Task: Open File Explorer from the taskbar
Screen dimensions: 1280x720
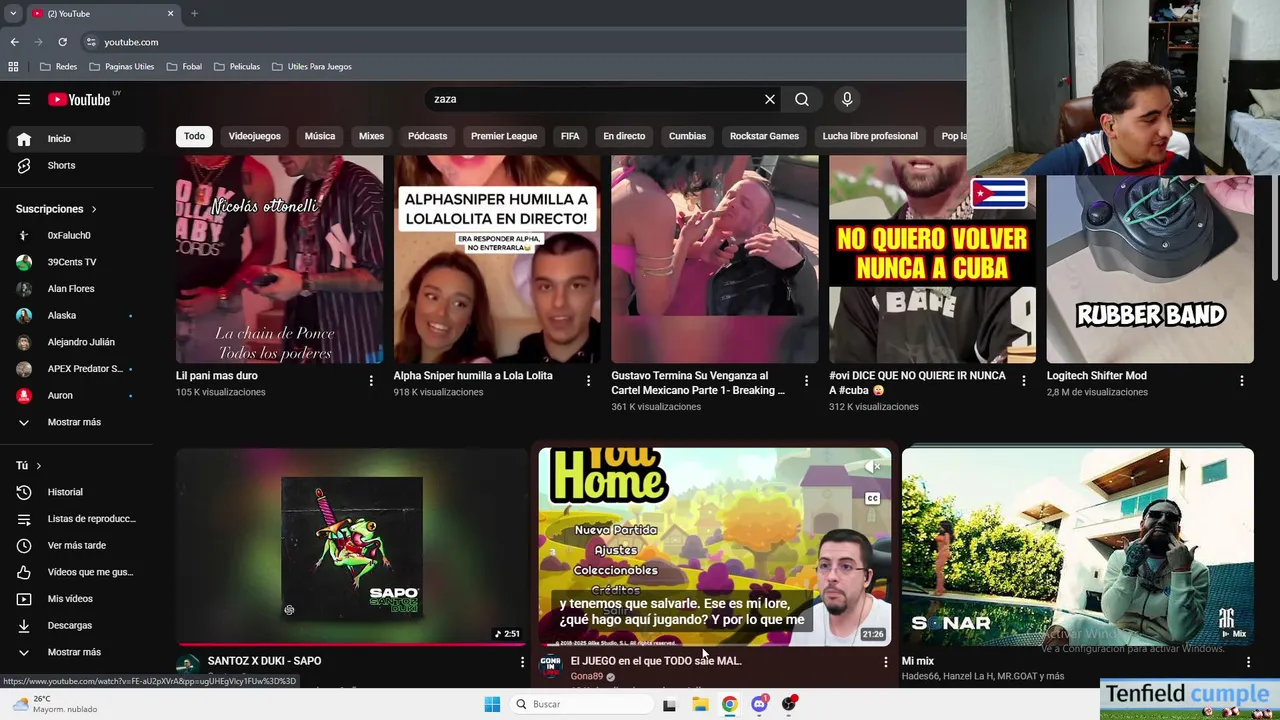Action: tap(700, 704)
